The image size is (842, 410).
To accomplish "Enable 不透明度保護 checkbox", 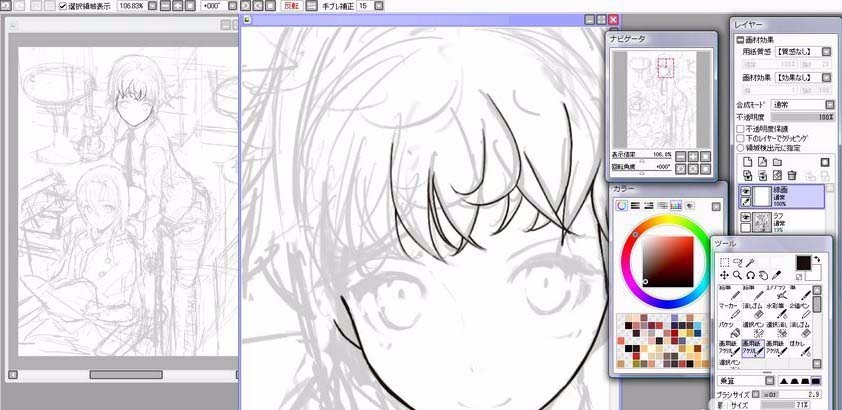I will click(740, 128).
